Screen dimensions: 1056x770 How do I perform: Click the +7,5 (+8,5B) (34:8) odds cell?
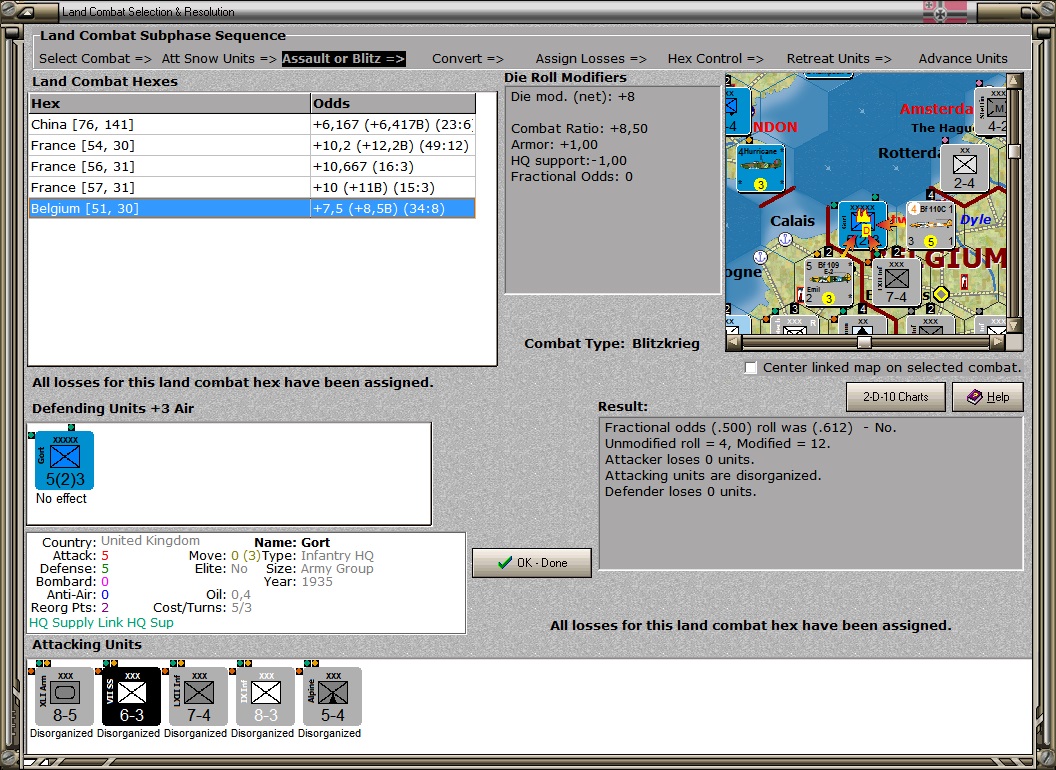[393, 208]
